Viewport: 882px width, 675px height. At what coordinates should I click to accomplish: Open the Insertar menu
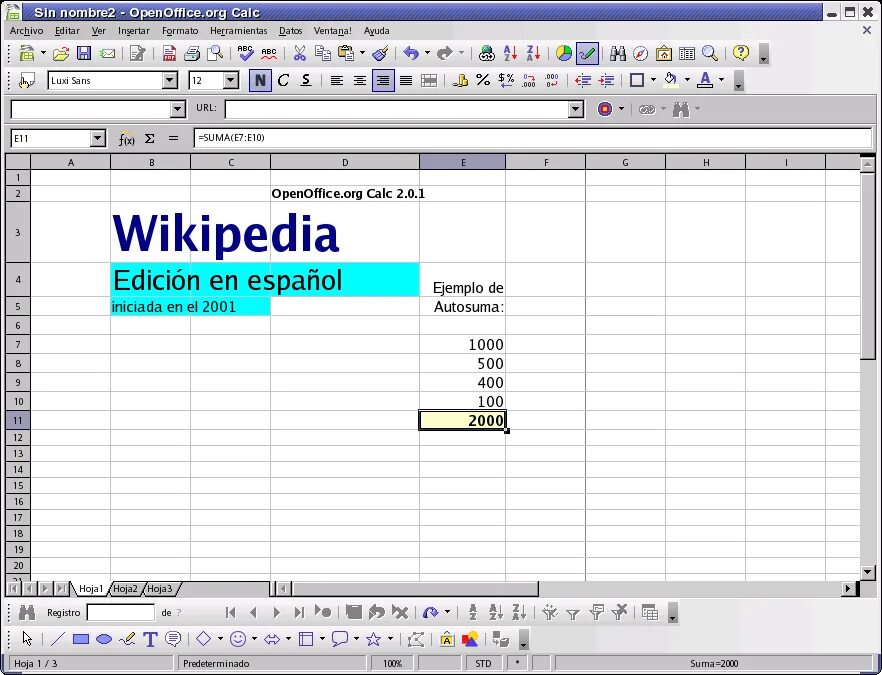point(134,31)
